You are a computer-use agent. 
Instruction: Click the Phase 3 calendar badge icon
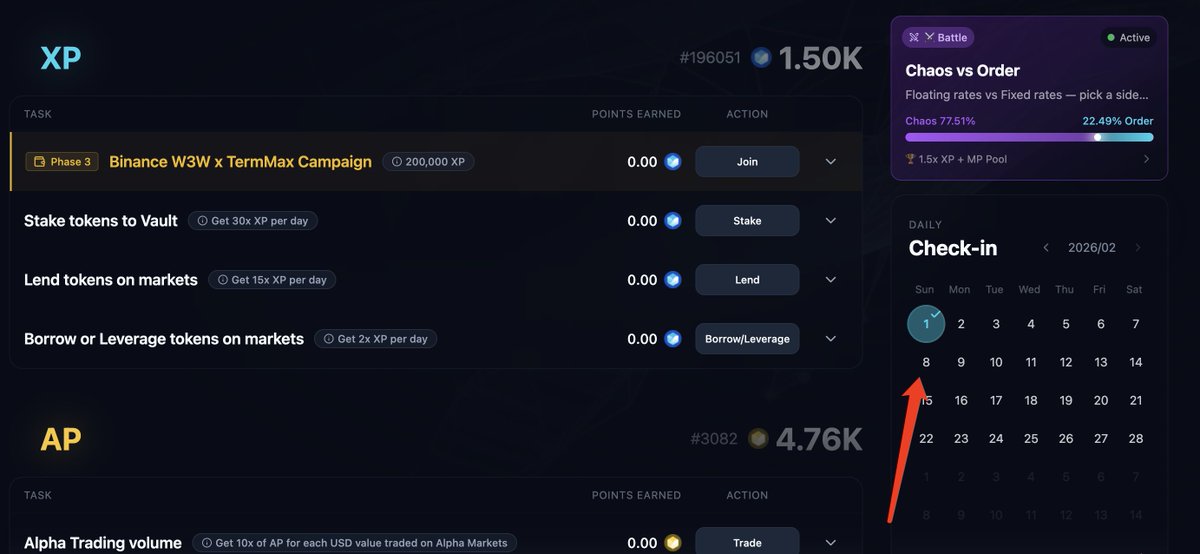pos(39,162)
